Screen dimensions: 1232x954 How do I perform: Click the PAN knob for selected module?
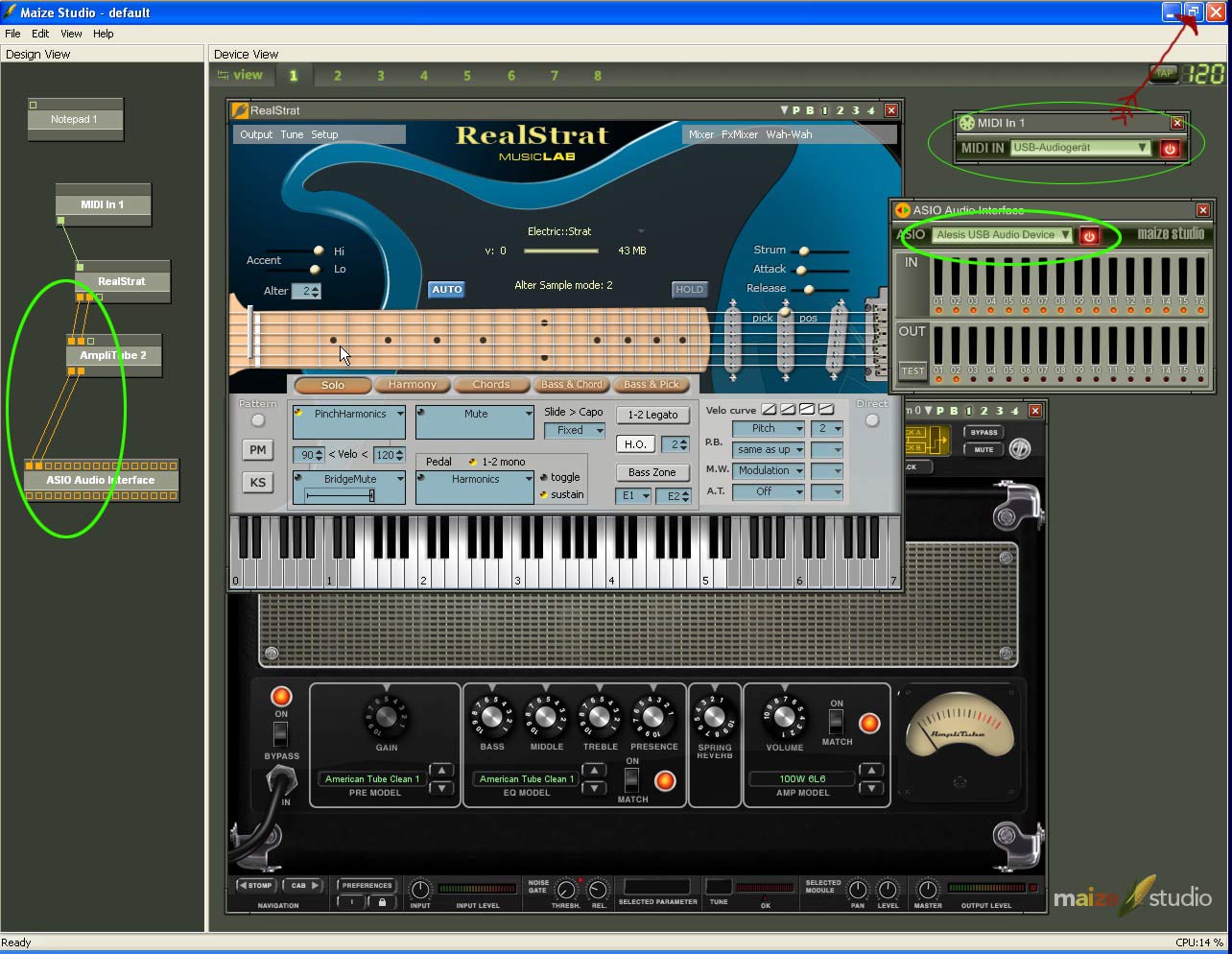858,890
